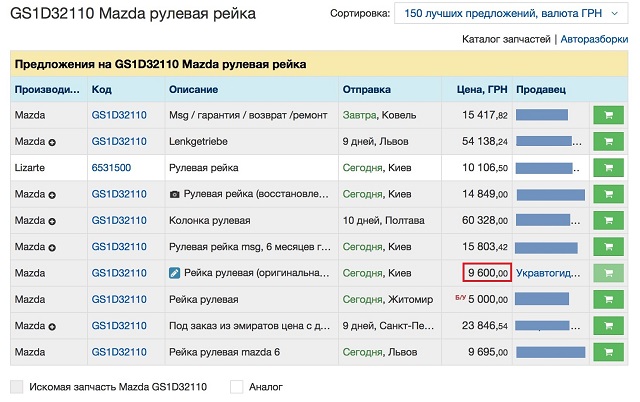640x402 pixels.
Task: Expand the Mazda plus icon on Колонка рулевая row
Action: click(52, 221)
